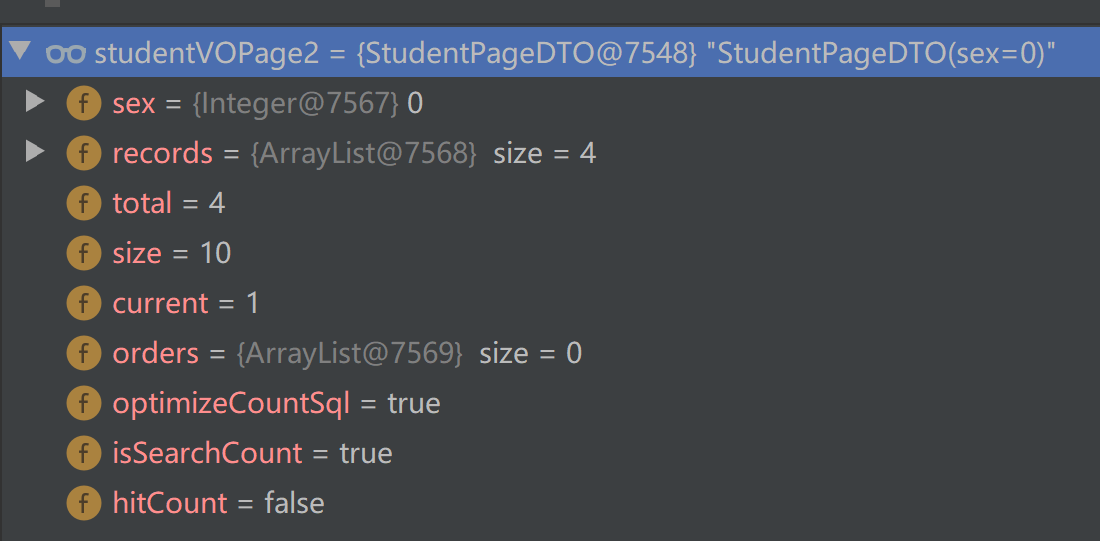Click field icon beside isSearchCount

click(83, 453)
